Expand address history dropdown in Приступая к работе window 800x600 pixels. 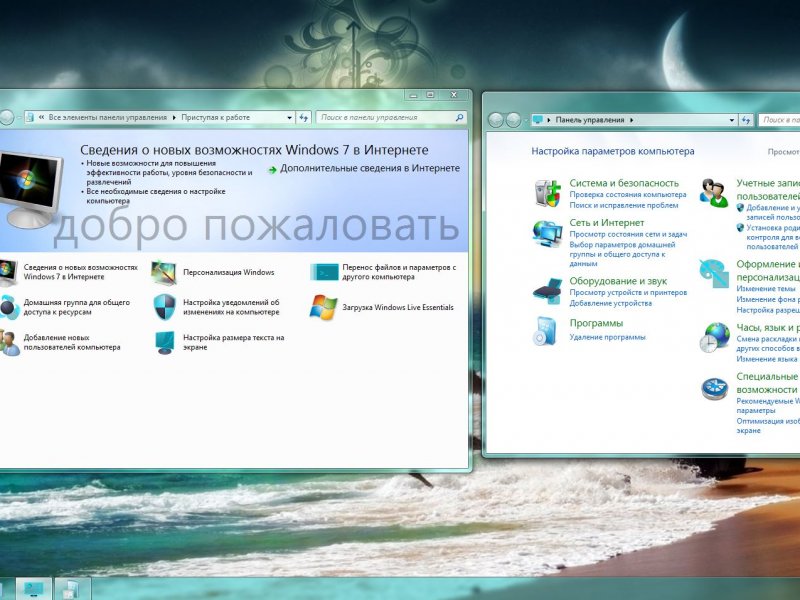tap(289, 117)
